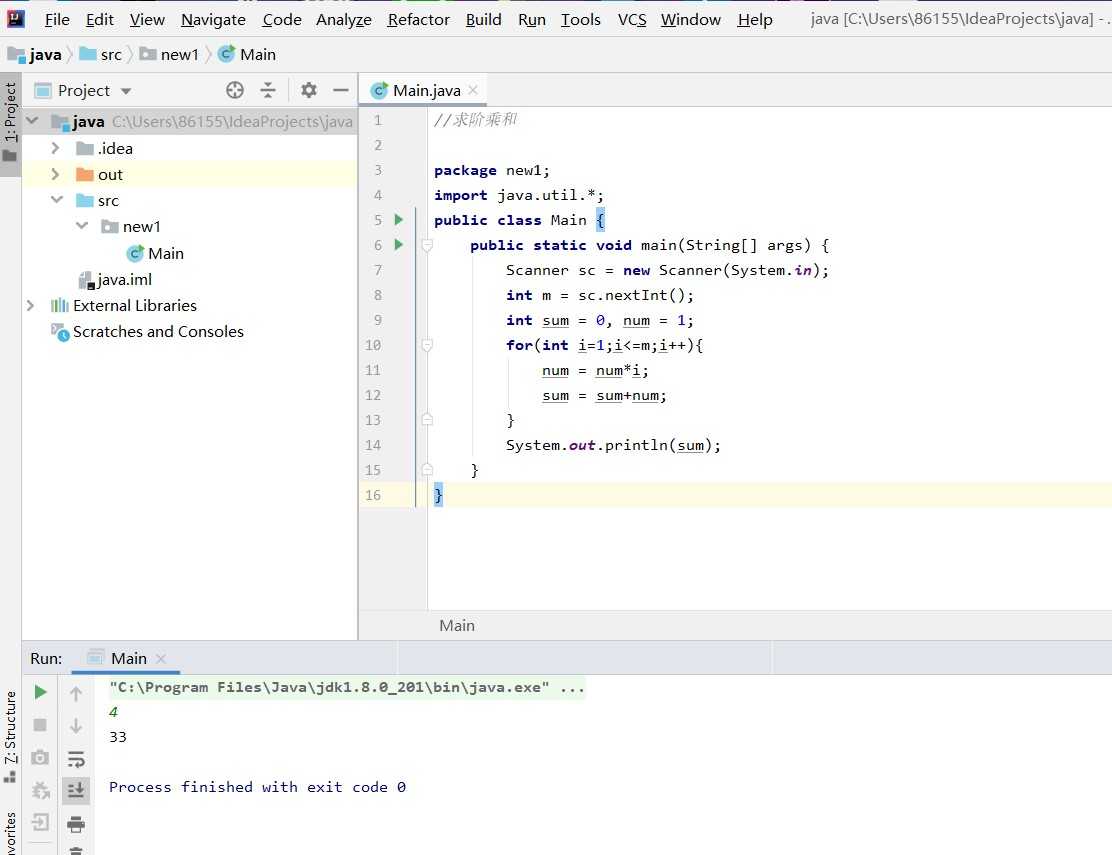The width and height of the screenshot is (1112, 855).
Task: Open the Build menu
Action: coord(484,20)
